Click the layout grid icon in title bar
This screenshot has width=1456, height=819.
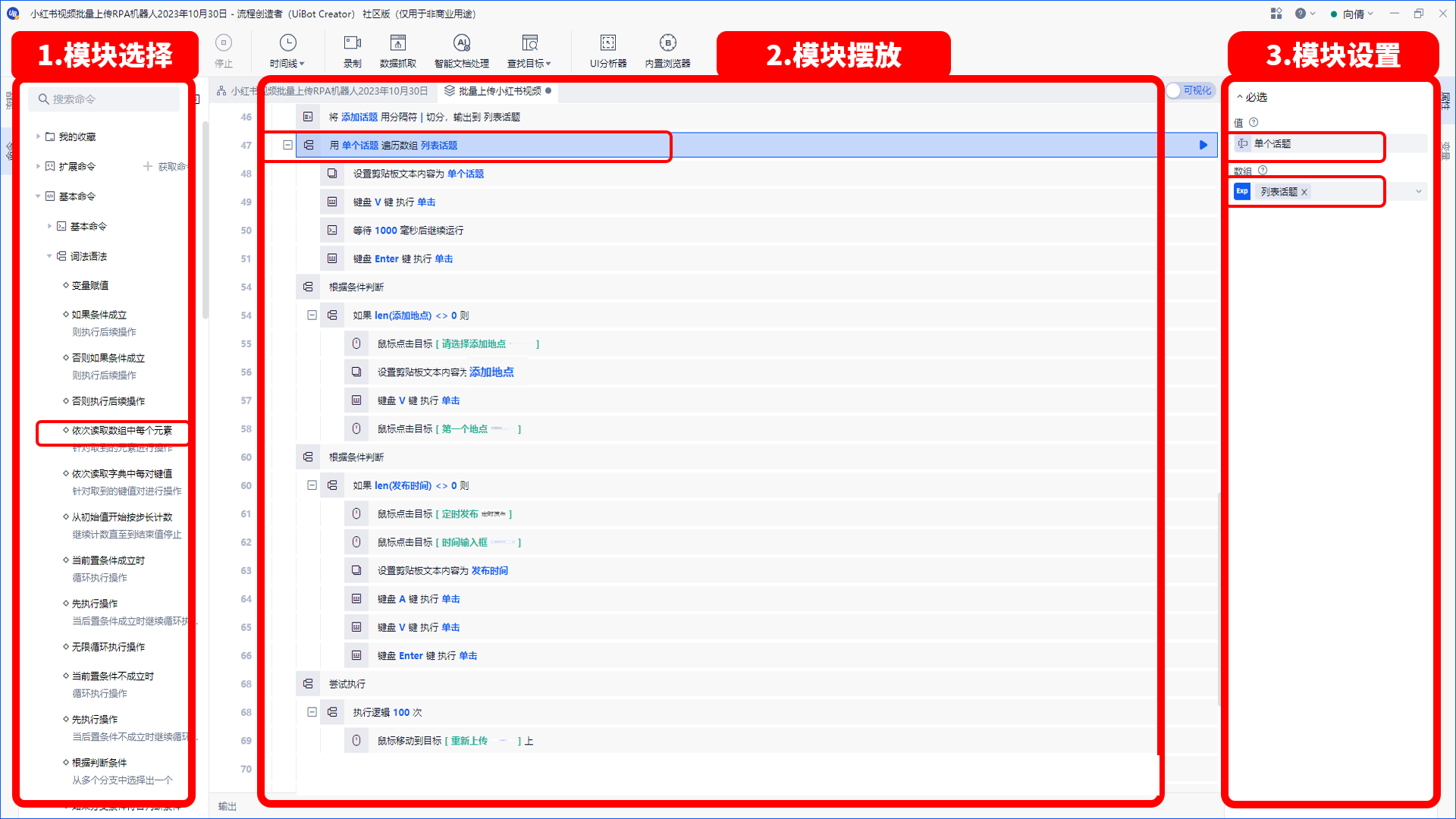[1276, 14]
